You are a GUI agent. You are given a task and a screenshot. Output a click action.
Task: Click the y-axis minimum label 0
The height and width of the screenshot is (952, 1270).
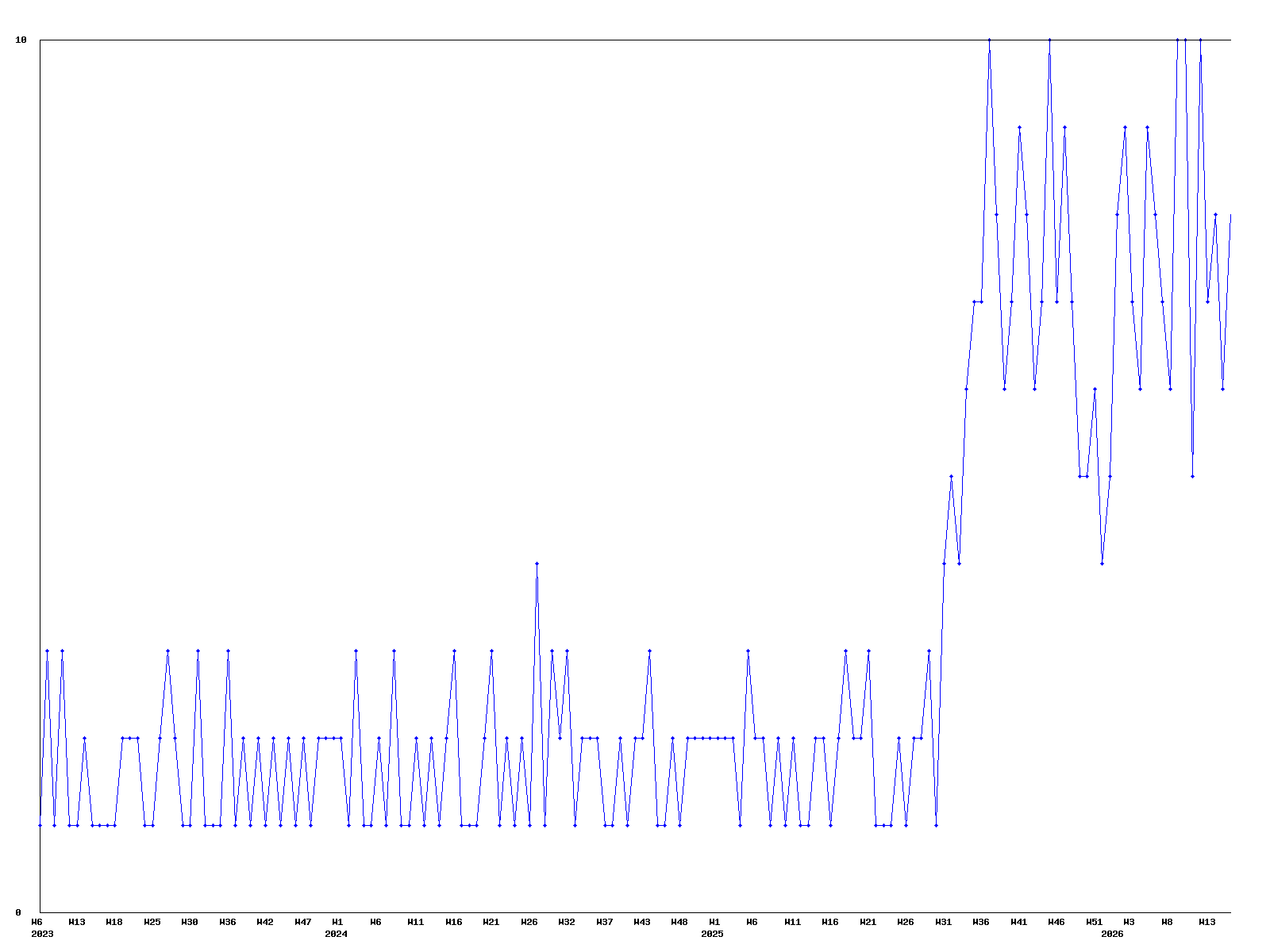(x=18, y=912)
